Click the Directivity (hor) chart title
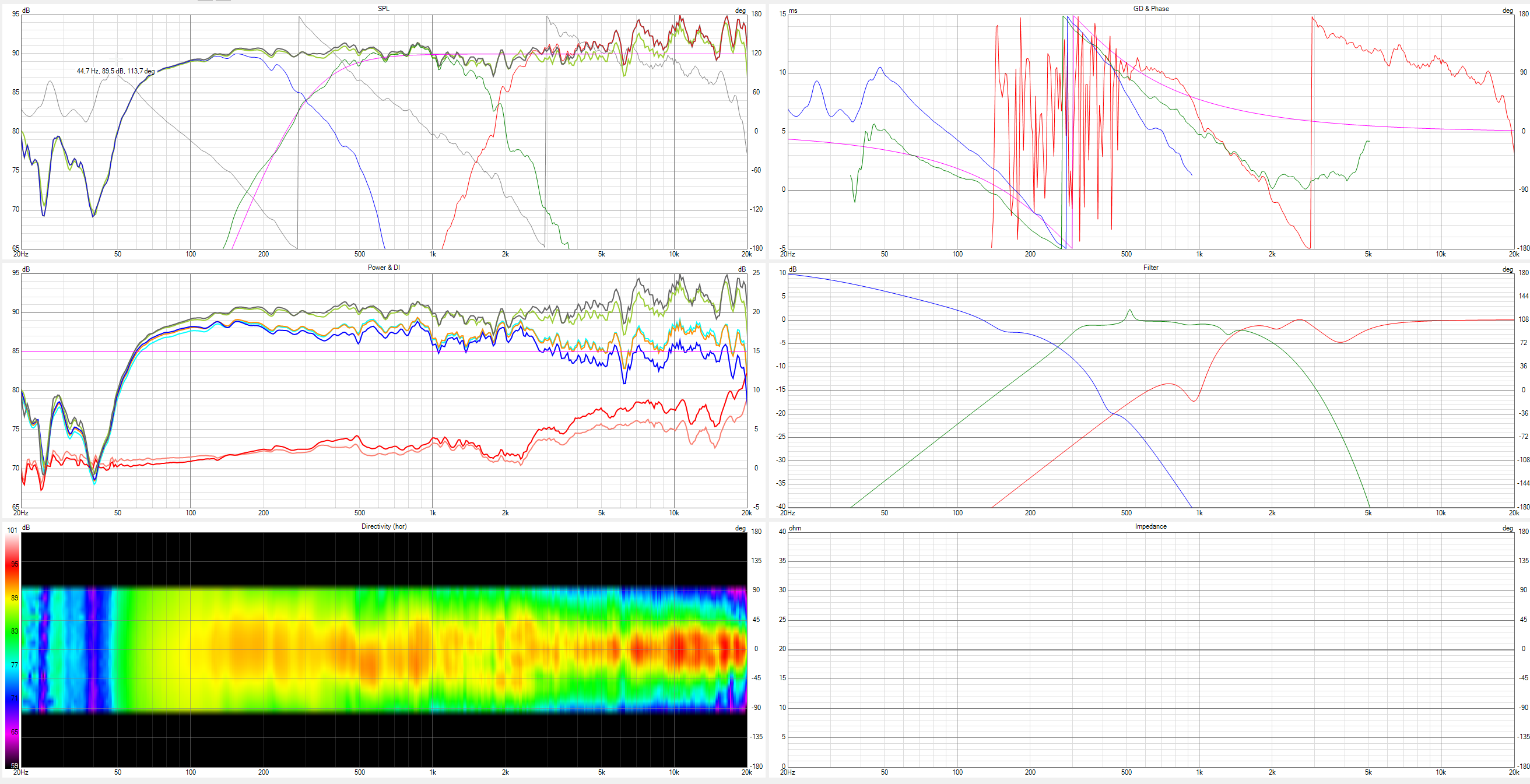Image resolution: width=1530 pixels, height=784 pixels. point(384,527)
